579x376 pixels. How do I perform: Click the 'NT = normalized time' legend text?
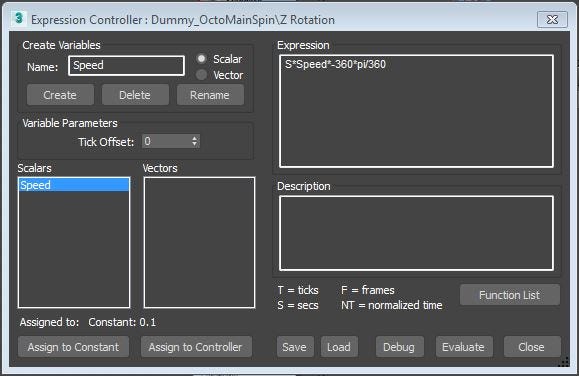392,305
